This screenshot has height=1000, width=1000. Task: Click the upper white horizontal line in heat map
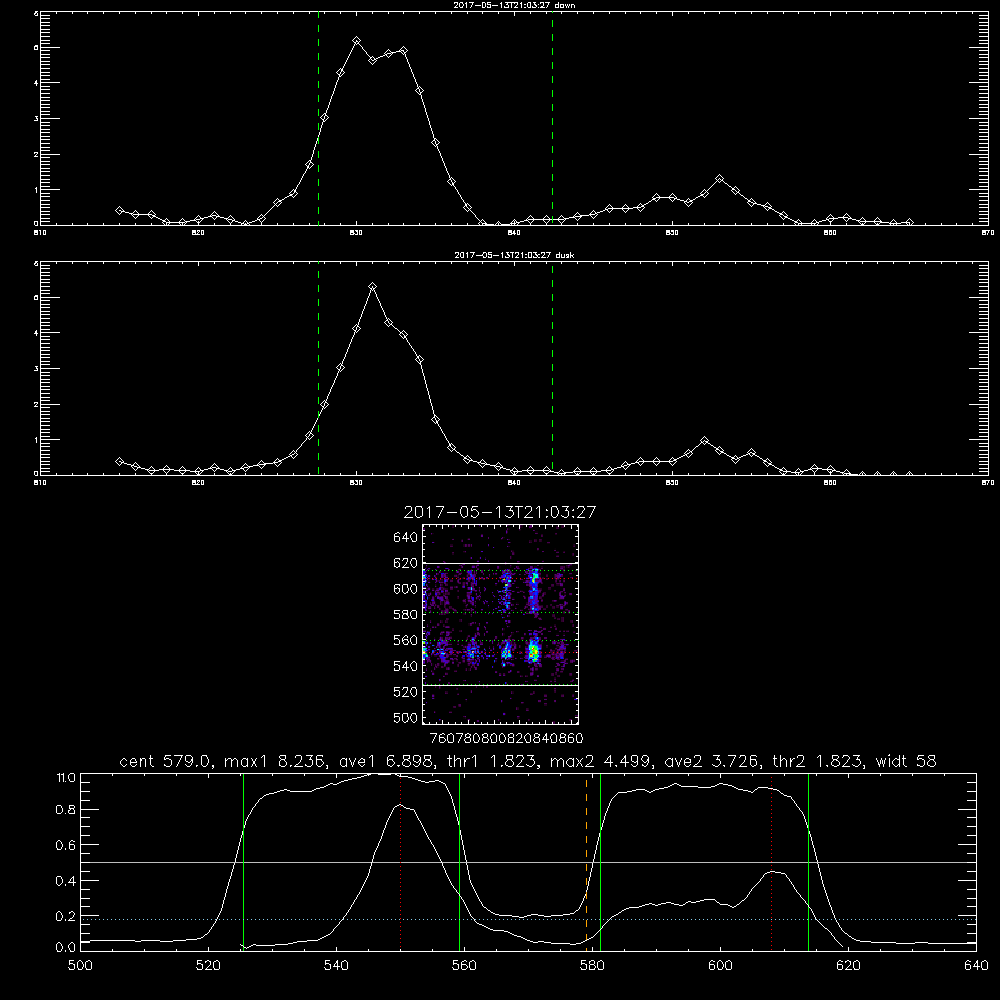click(x=501, y=563)
